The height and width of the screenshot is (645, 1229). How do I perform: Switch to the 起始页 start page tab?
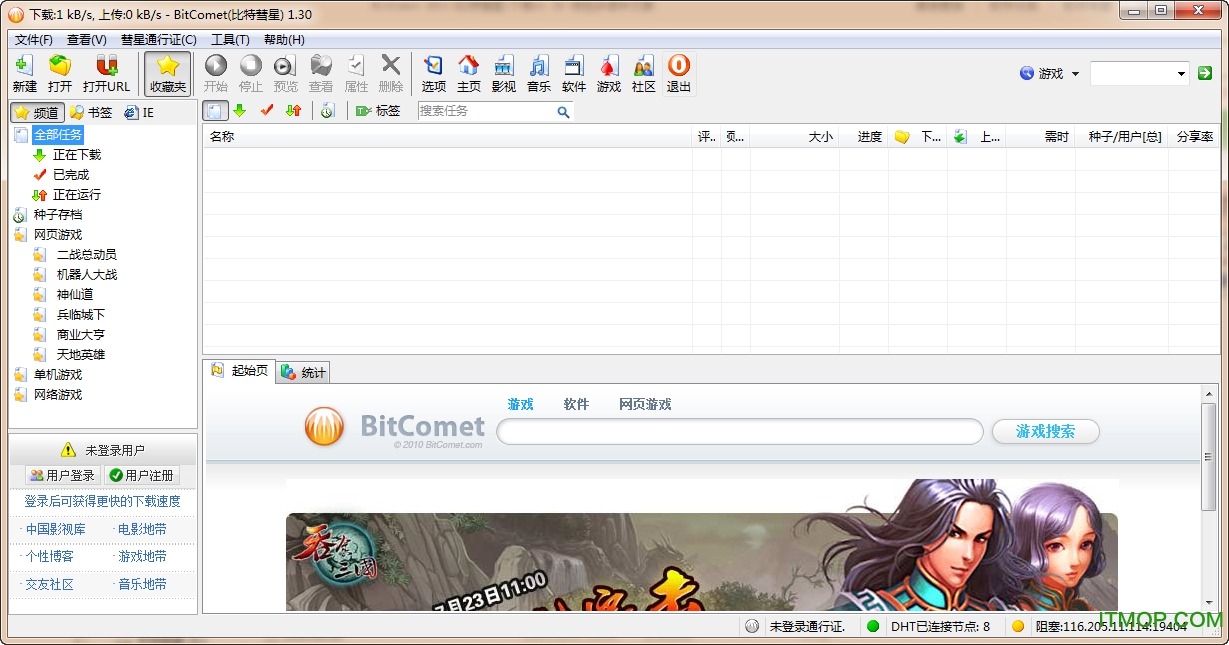coord(240,371)
